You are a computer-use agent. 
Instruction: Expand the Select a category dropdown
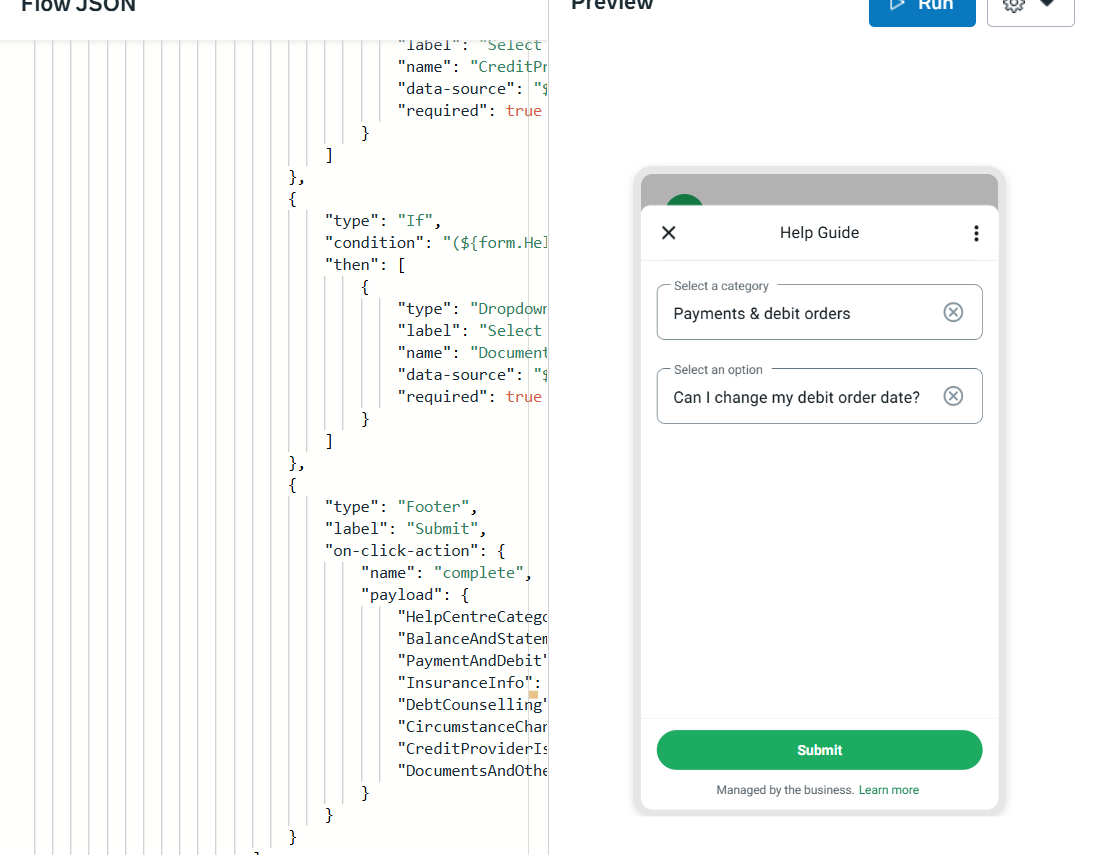click(800, 313)
